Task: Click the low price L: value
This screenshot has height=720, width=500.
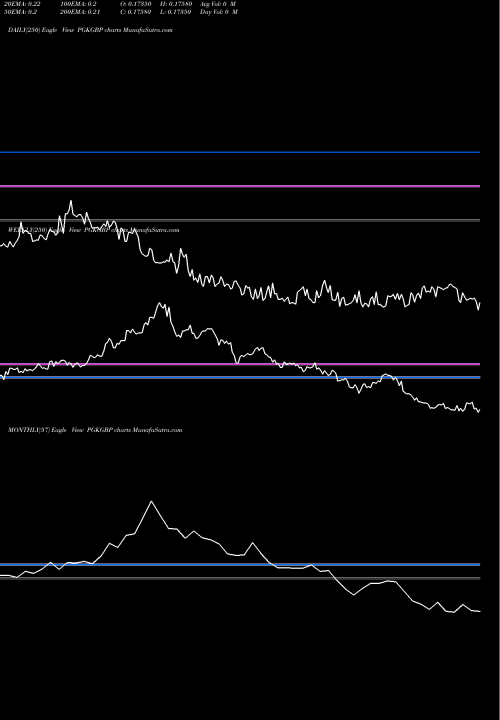Action: 176,12
